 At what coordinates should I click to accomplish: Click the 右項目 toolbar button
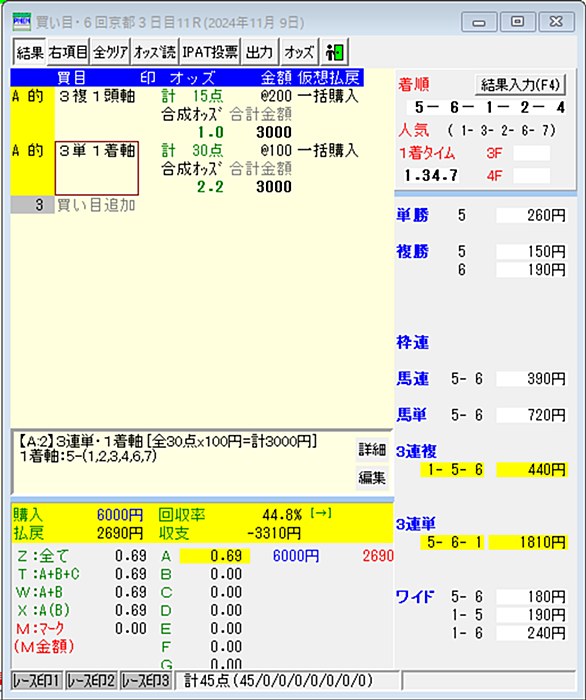pyautogui.click(x=68, y=52)
